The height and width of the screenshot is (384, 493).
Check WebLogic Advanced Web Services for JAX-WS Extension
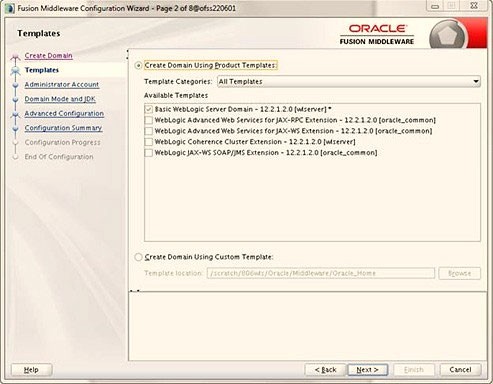click(149, 131)
